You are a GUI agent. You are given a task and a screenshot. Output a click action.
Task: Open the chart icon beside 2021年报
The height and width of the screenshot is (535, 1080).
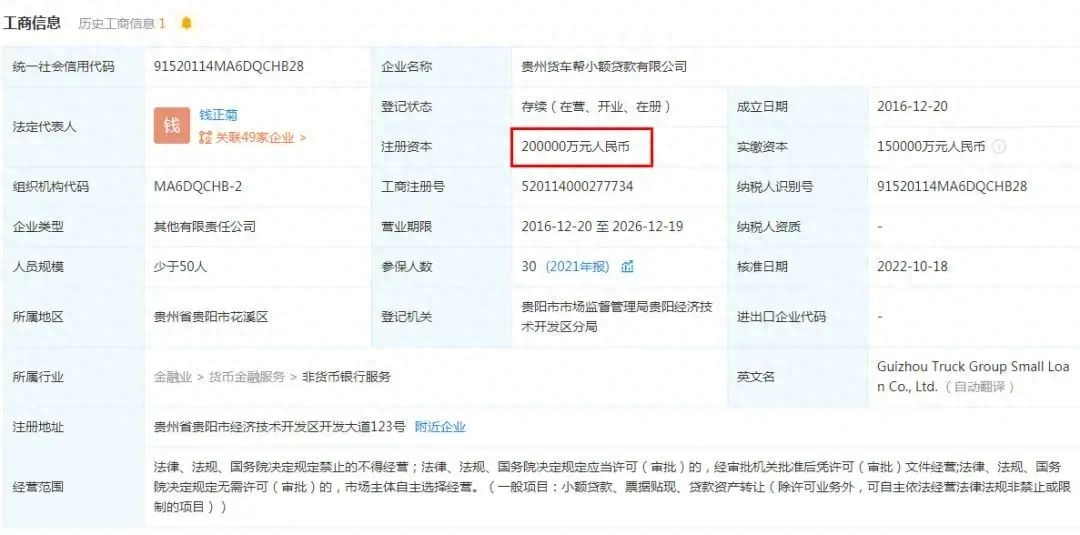[627, 266]
